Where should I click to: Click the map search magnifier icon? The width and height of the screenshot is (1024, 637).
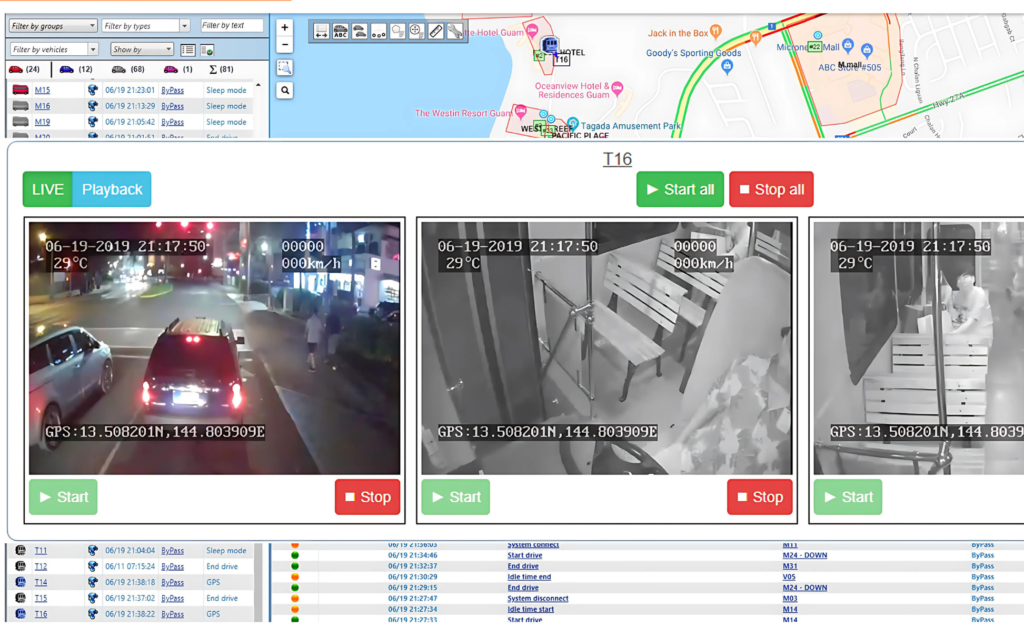coord(285,90)
